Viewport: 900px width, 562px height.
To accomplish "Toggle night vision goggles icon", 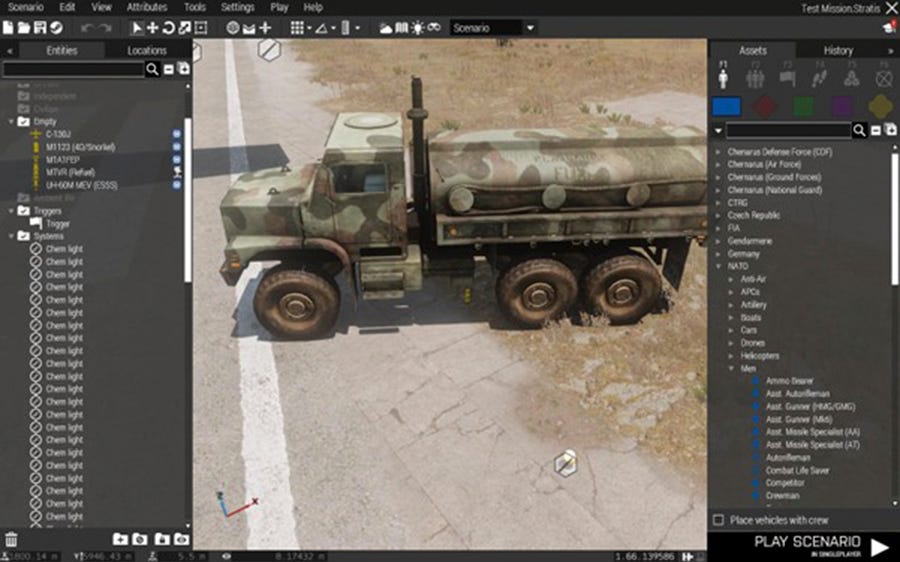I will point(434,28).
